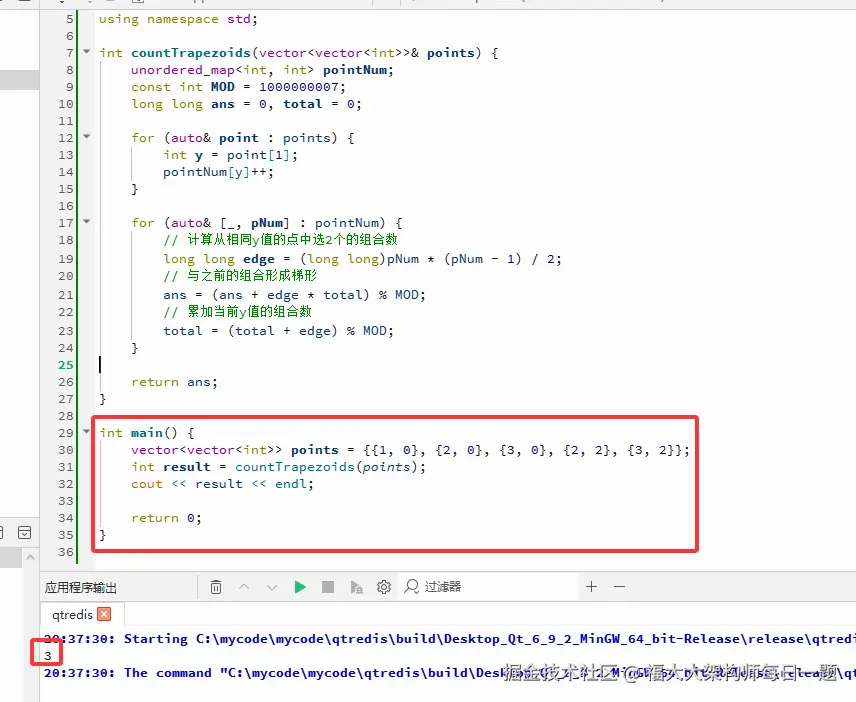Viewport: 856px width, 702px height.
Task: Click the MOD constant value 1000000007
Action: tap(299, 87)
